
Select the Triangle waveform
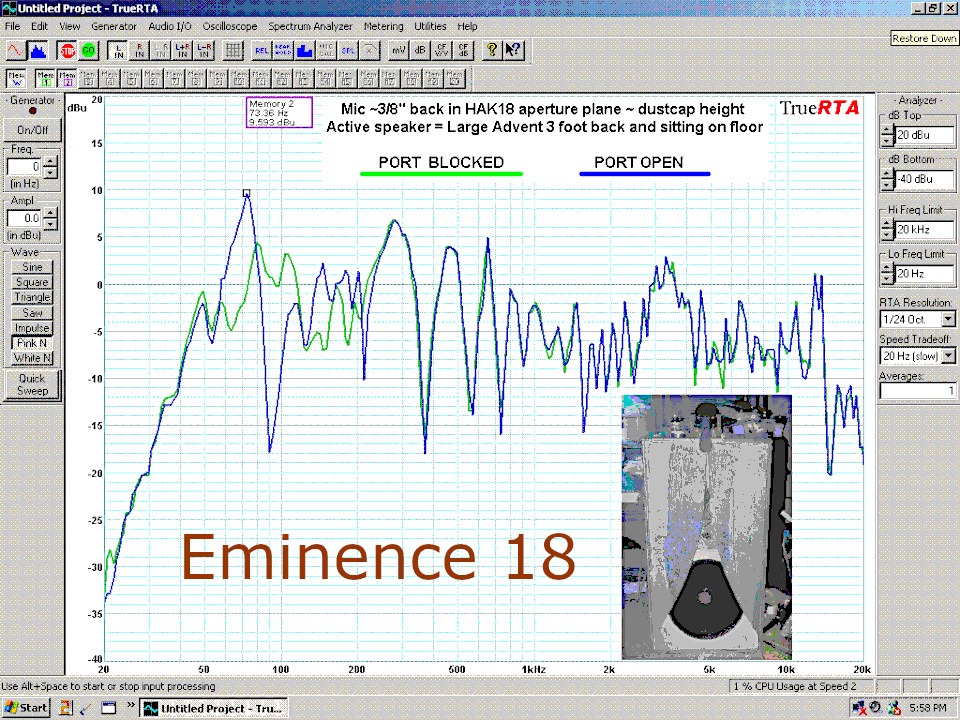tap(32, 298)
